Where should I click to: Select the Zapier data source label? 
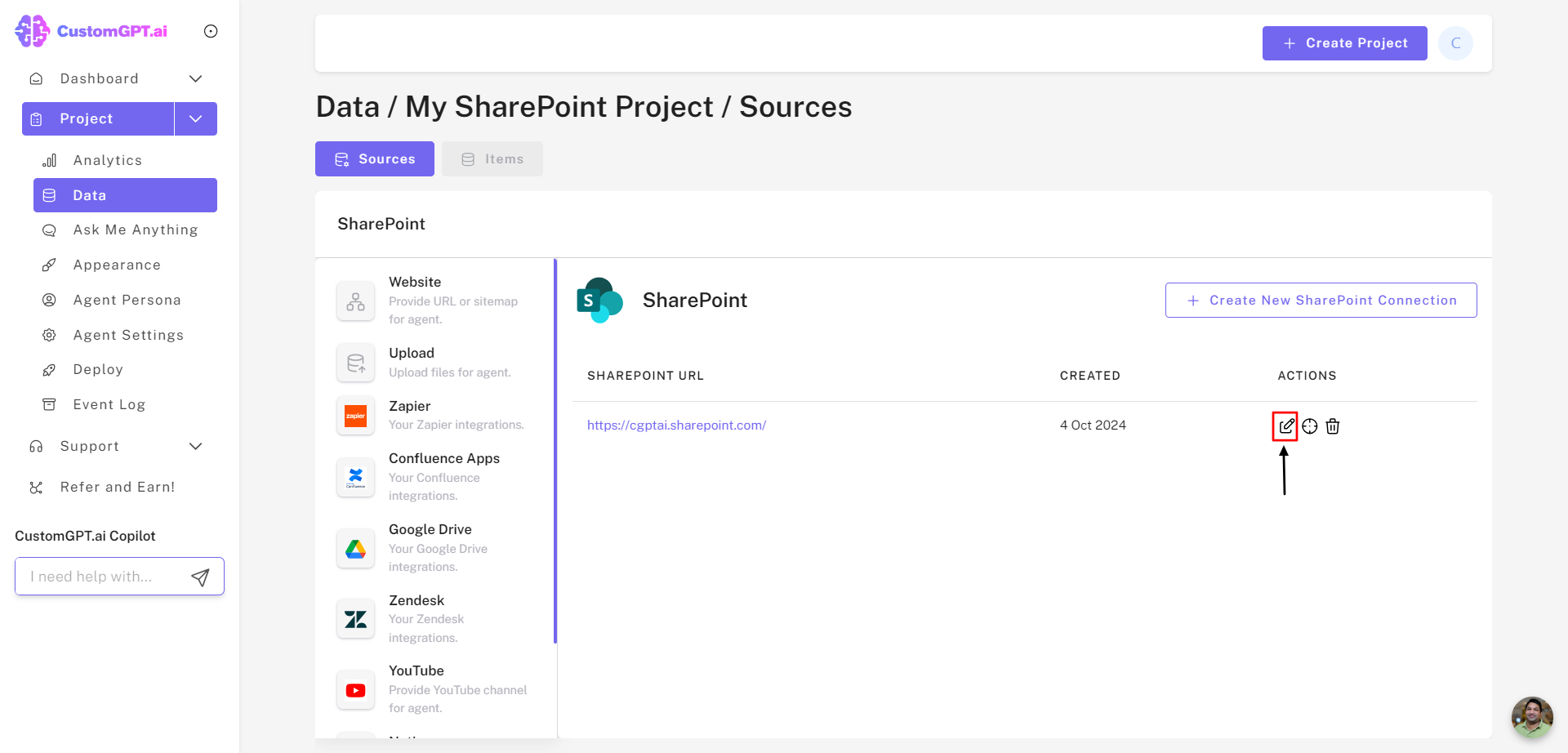tap(410, 406)
